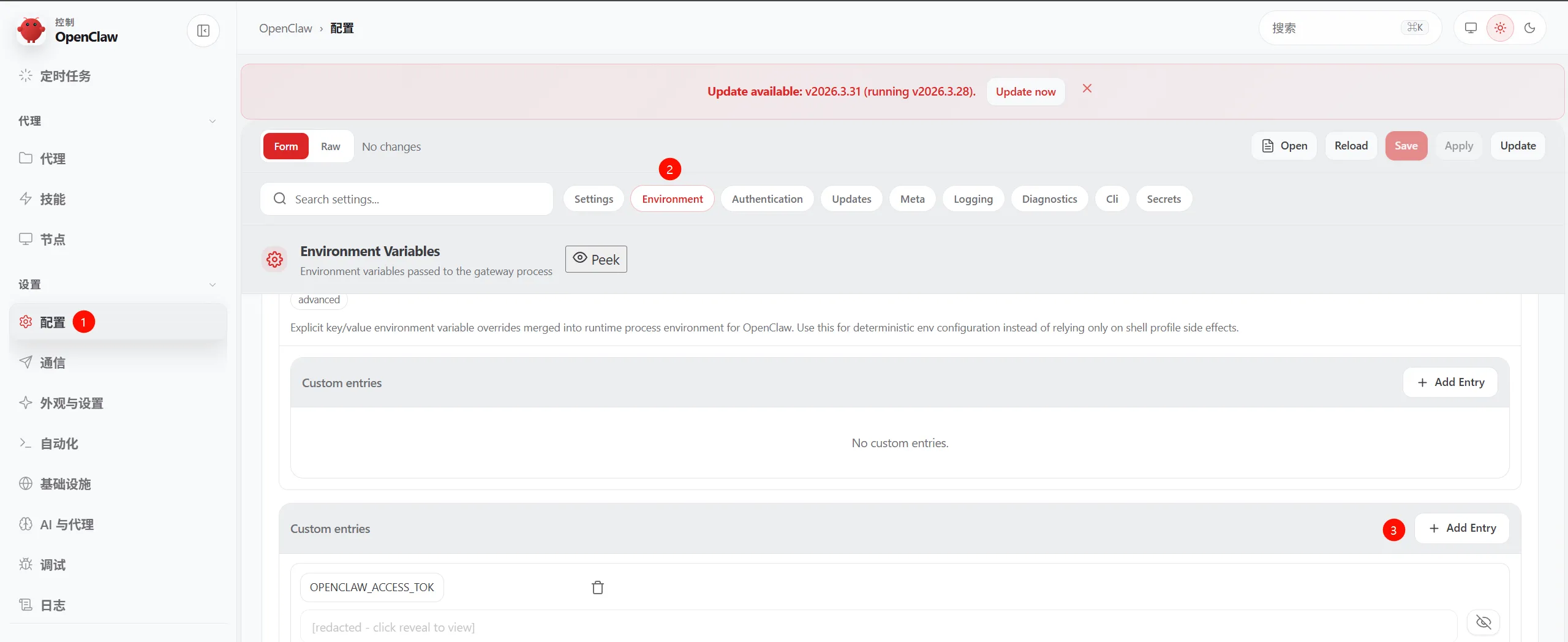This screenshot has height=642, width=1568.
Task: Open the Authentication settings tab
Action: pos(767,199)
